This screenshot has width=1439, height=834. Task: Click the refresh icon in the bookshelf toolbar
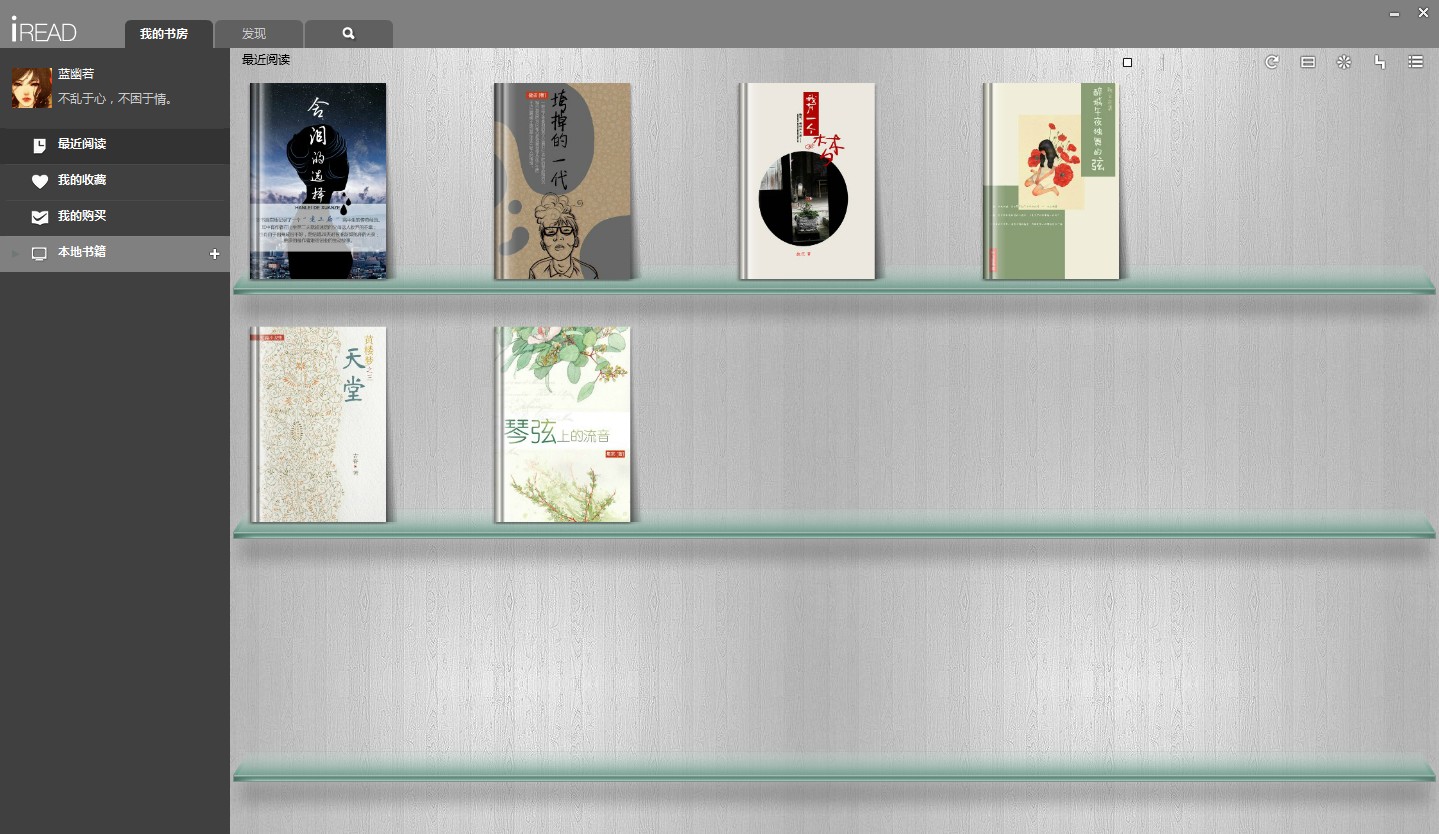1271,62
